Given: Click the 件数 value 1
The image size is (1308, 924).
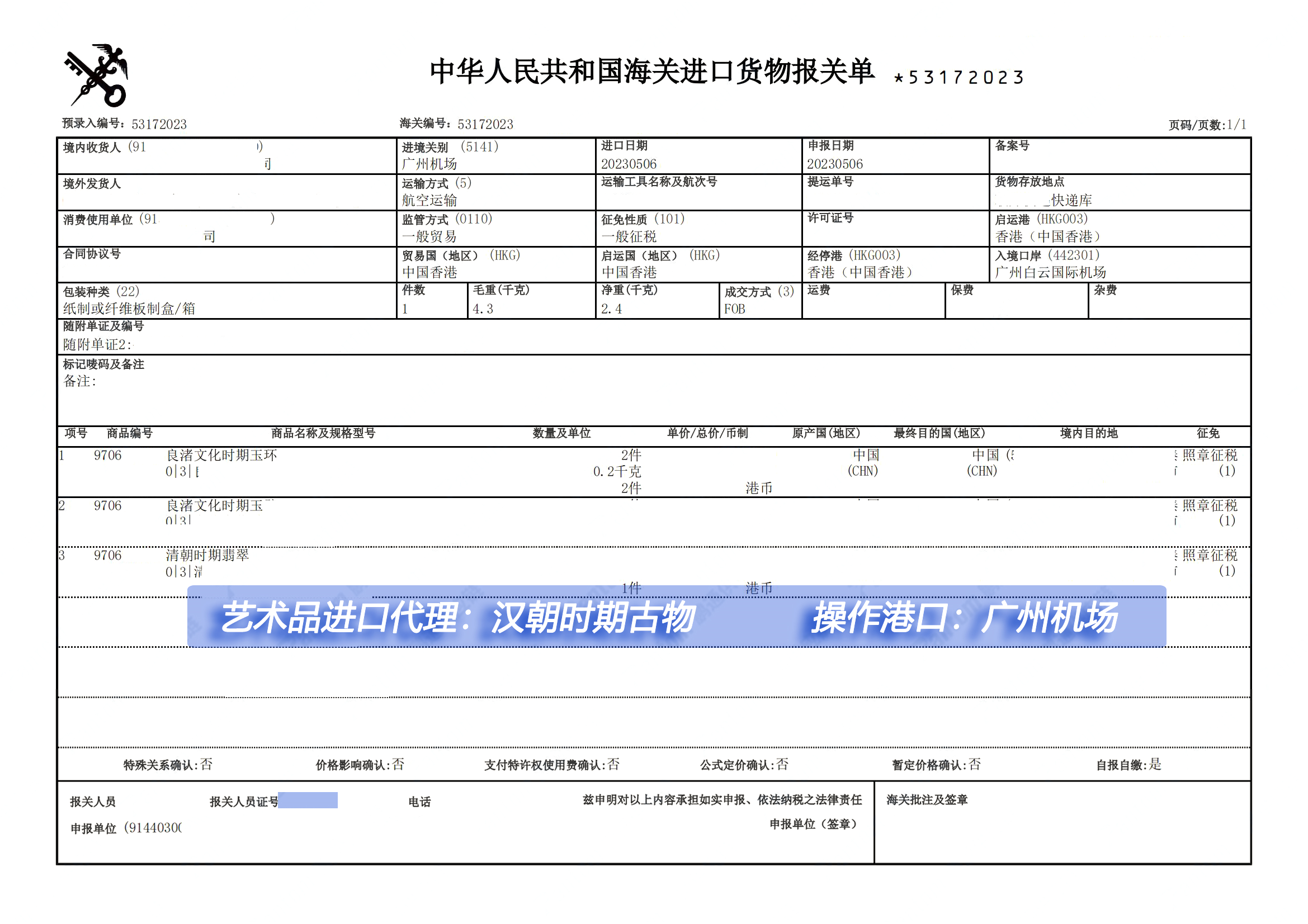Looking at the screenshot, I should (405, 309).
